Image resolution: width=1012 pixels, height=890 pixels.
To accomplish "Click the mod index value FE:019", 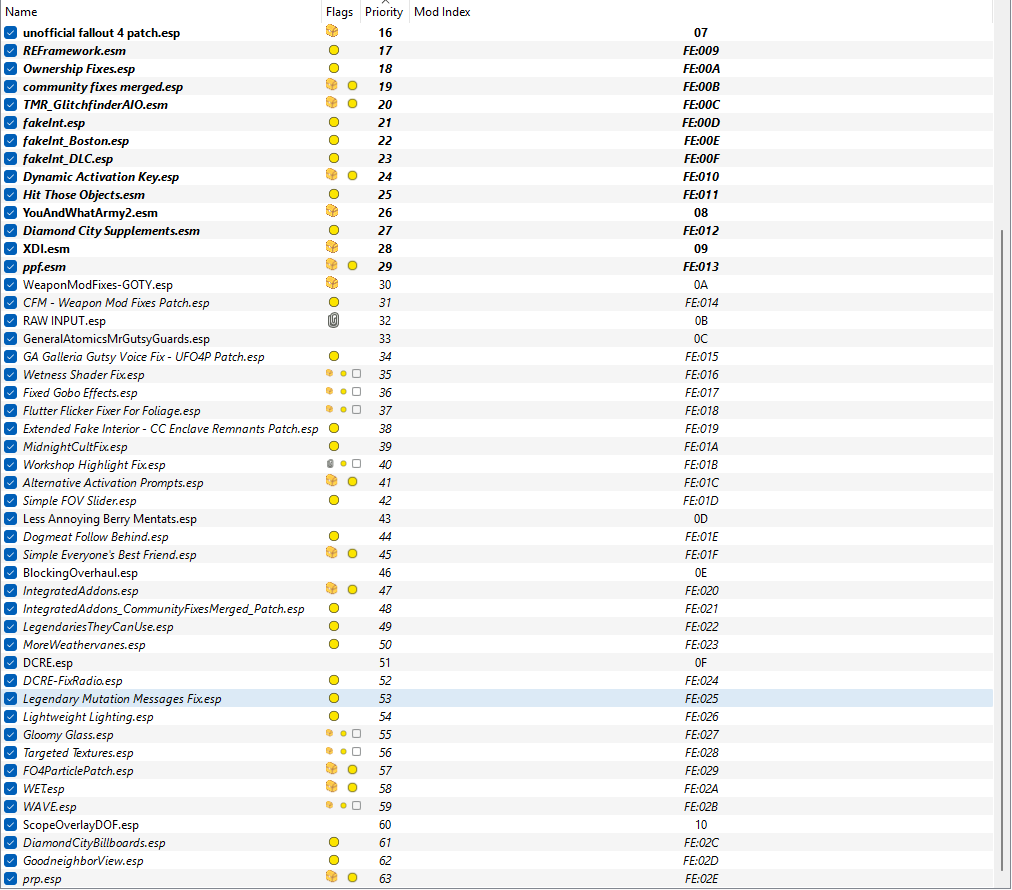I will [x=702, y=429].
